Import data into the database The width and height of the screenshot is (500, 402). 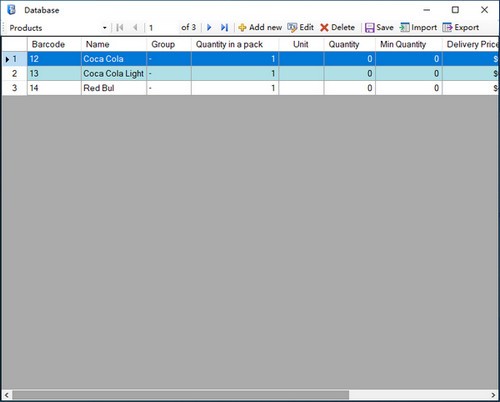coord(418,28)
